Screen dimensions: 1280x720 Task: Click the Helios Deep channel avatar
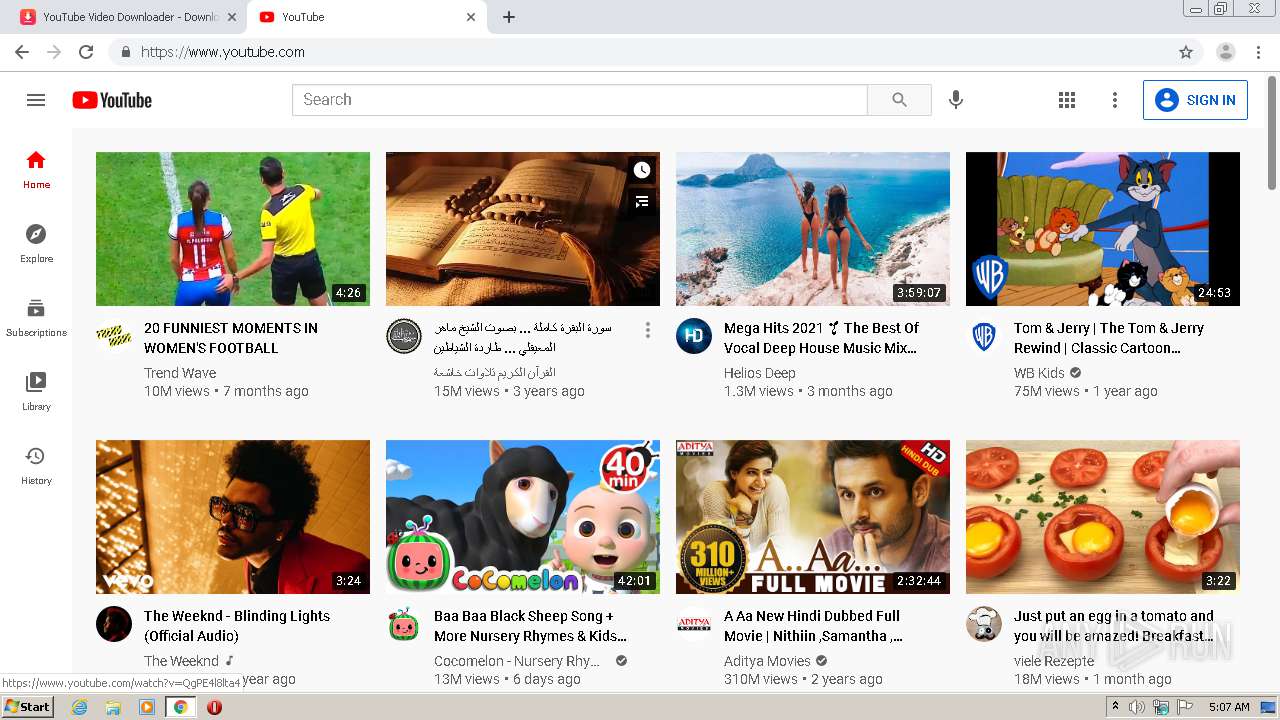(694, 336)
